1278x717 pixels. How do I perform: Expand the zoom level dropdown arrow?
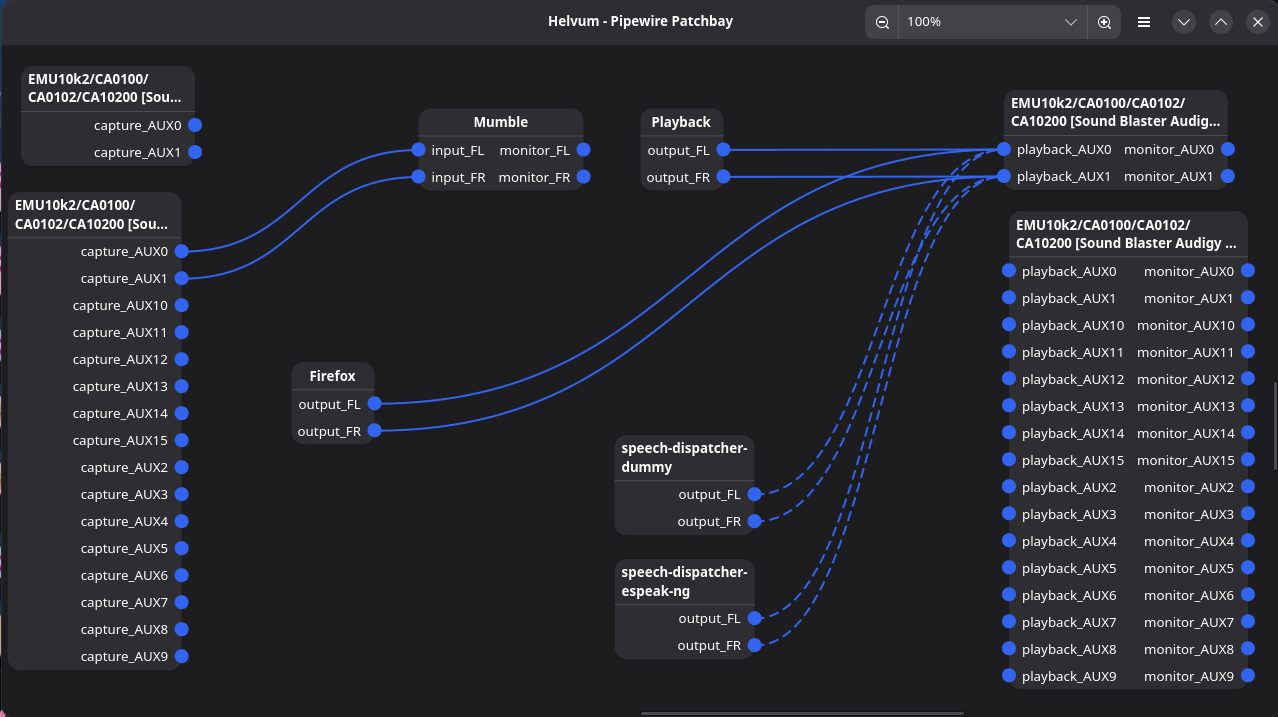point(1071,22)
